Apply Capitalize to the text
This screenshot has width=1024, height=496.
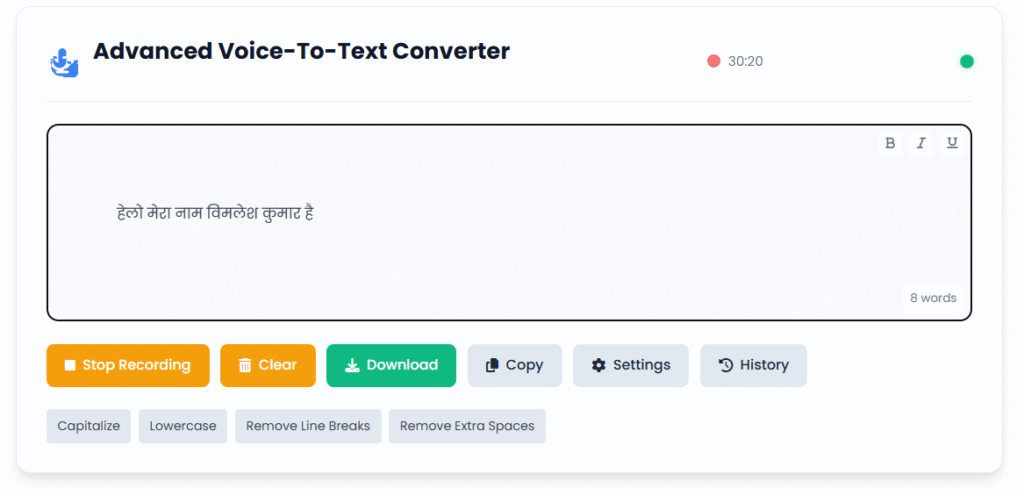click(89, 426)
